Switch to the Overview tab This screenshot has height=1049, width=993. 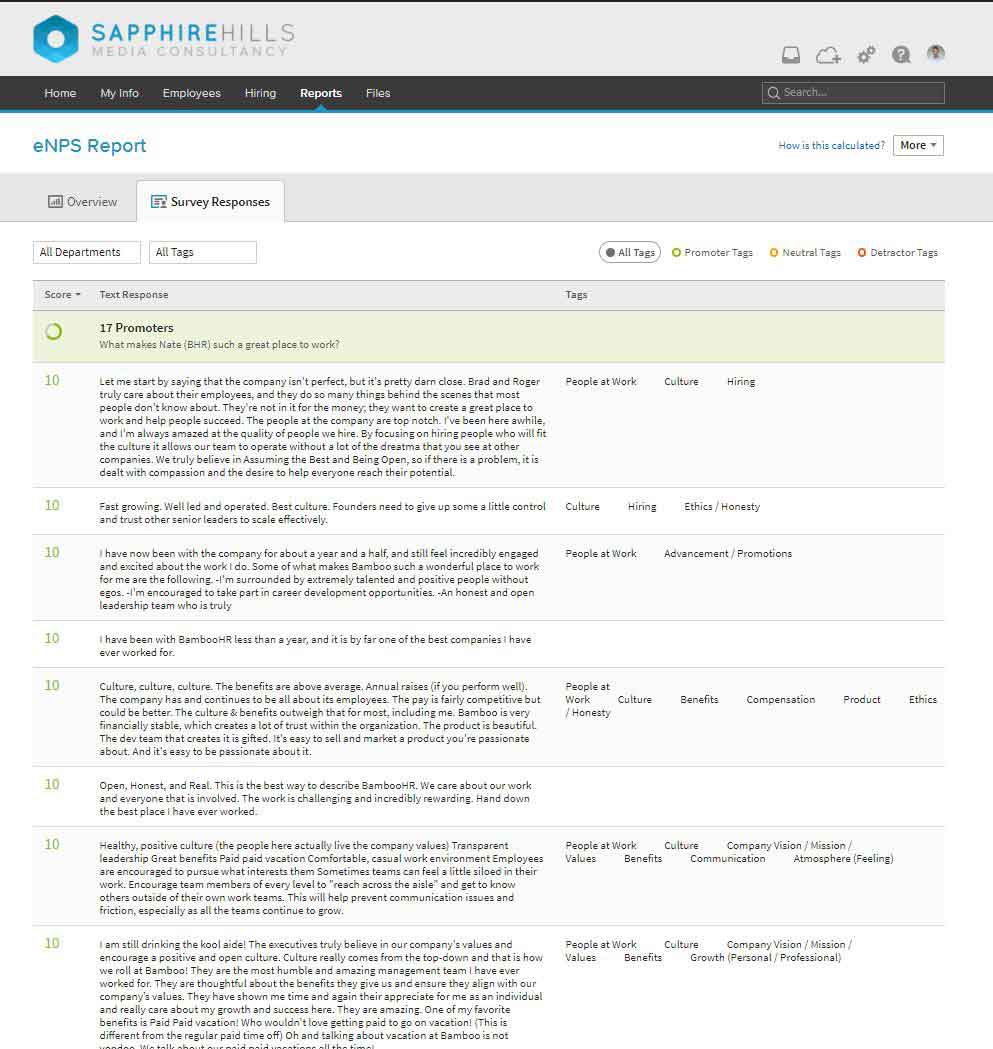pos(82,201)
